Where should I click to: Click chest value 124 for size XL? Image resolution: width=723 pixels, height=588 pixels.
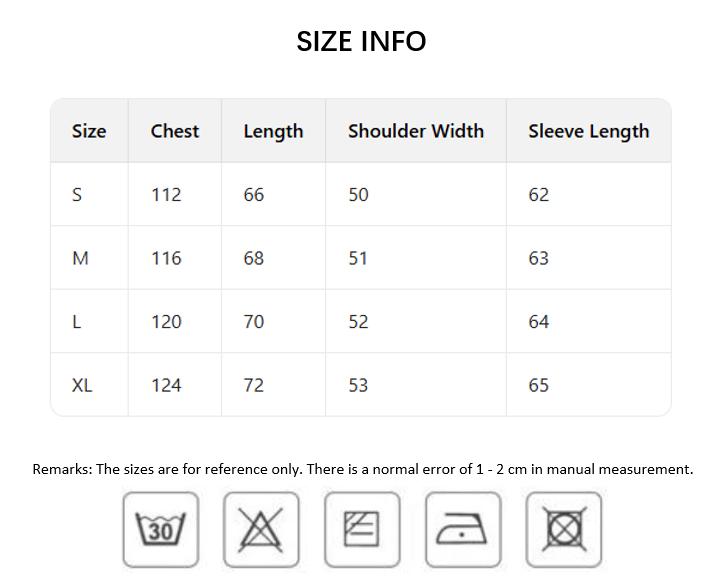[x=166, y=385]
